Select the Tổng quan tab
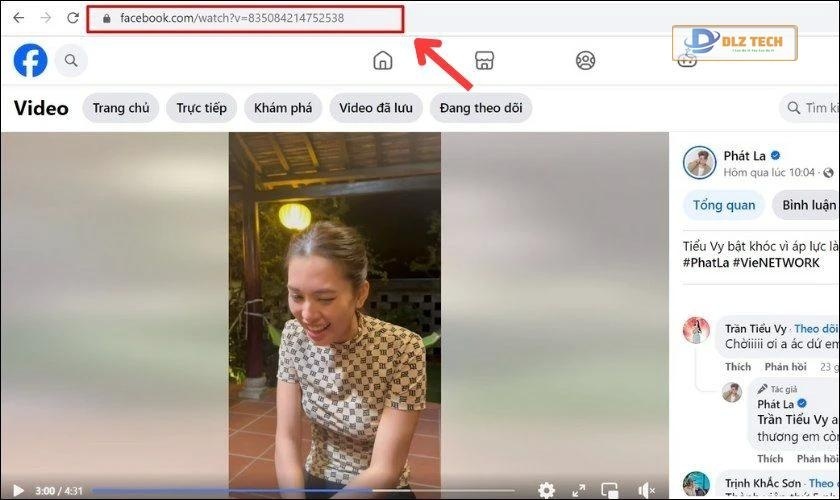 click(x=724, y=205)
